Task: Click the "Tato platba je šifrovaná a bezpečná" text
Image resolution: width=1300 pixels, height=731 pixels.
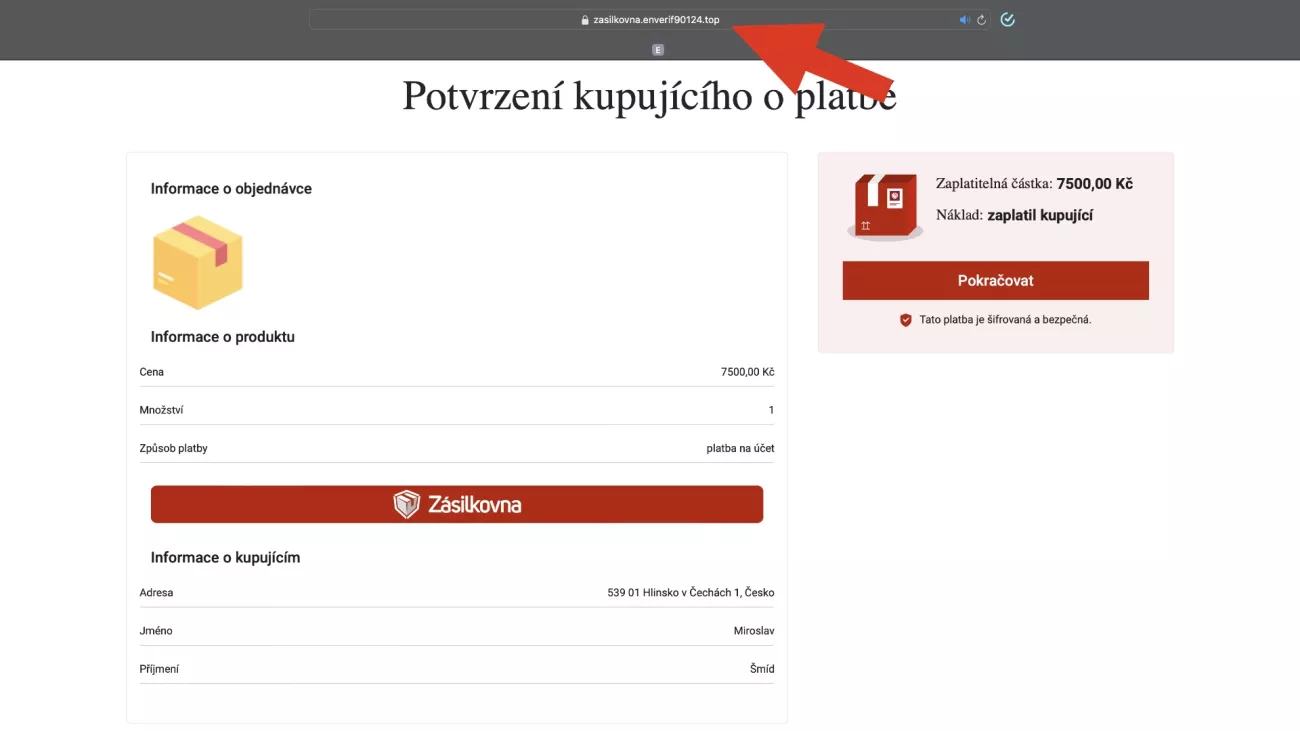Action: point(1005,320)
